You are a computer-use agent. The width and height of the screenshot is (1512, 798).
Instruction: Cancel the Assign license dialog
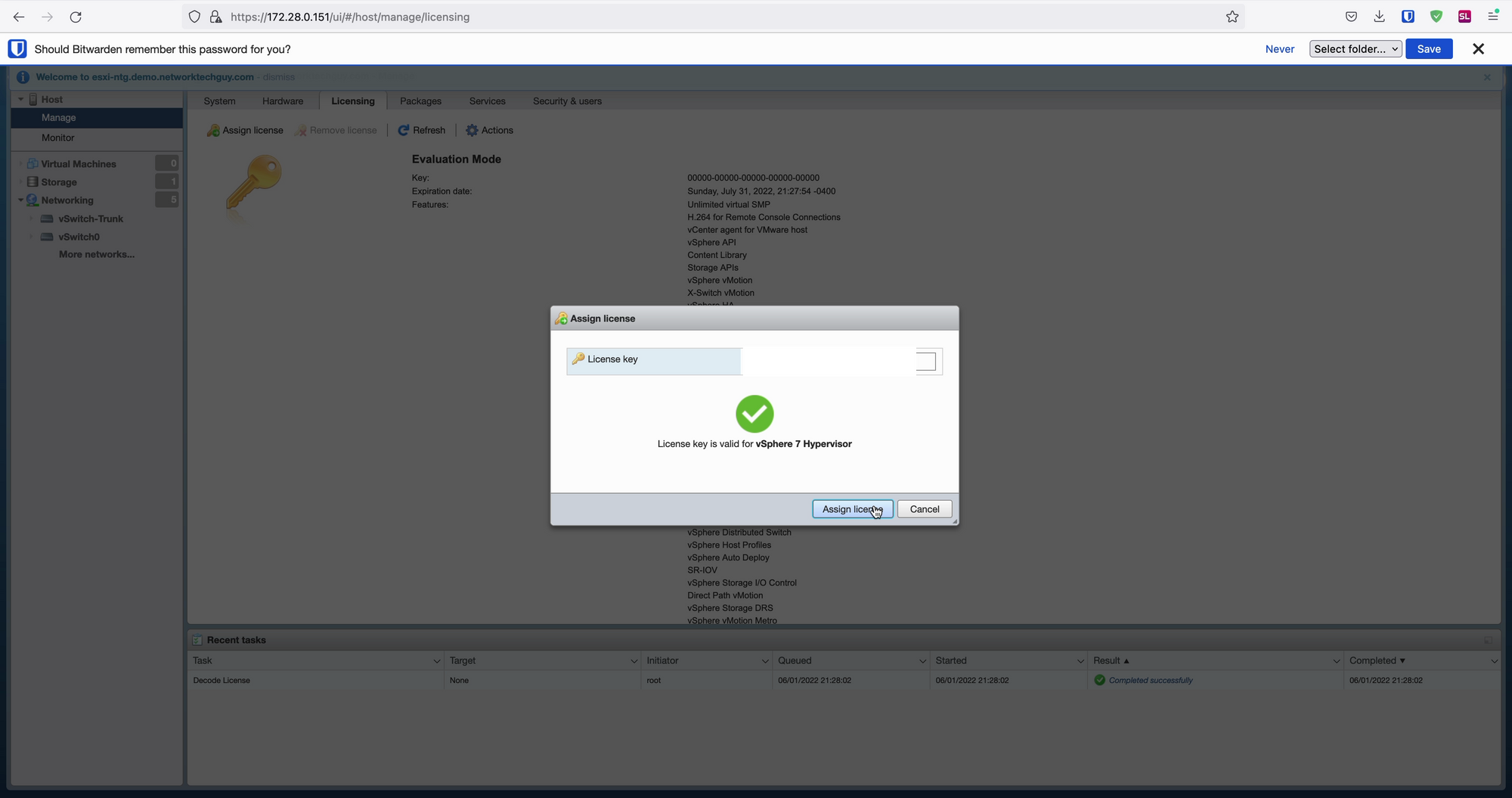(925, 509)
